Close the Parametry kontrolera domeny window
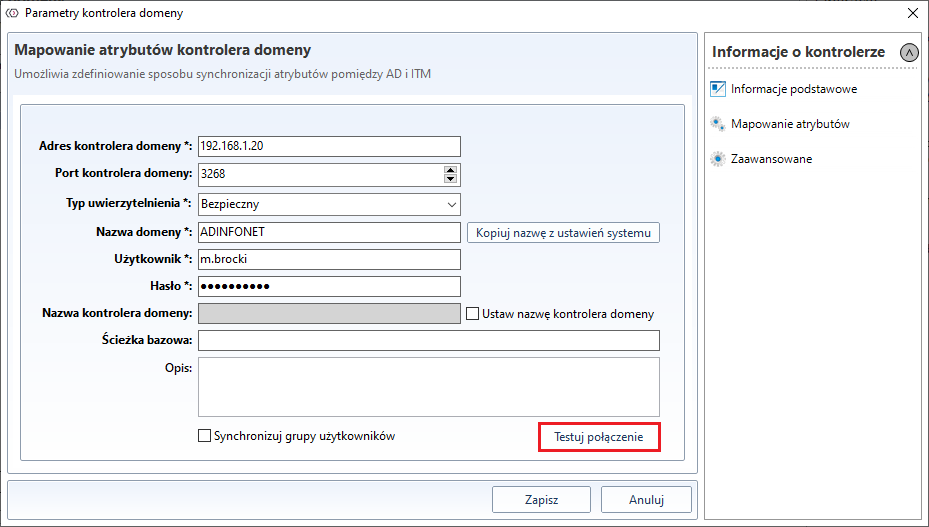This screenshot has height=527, width=929. 911,13
